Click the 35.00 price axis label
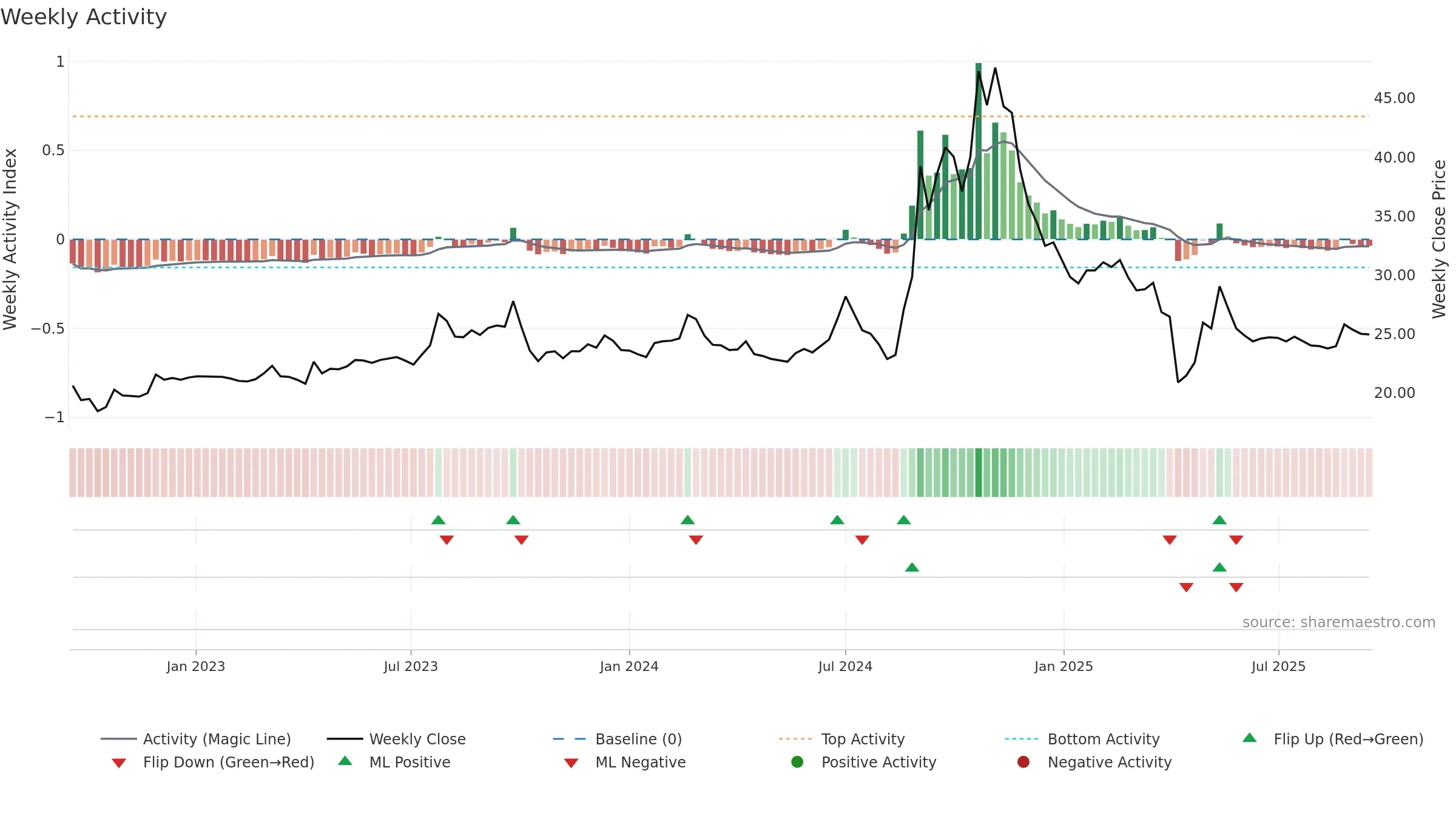This screenshot has height=819, width=1456. [x=1395, y=216]
